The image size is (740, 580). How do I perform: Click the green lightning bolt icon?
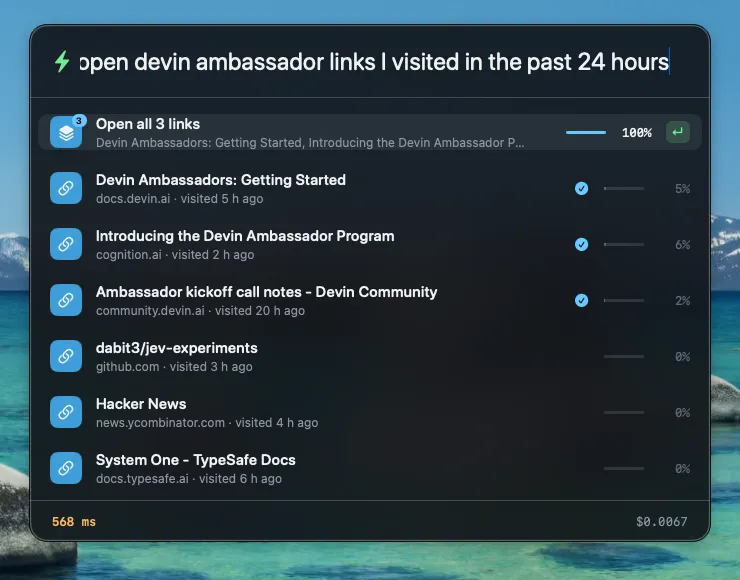click(x=62, y=62)
